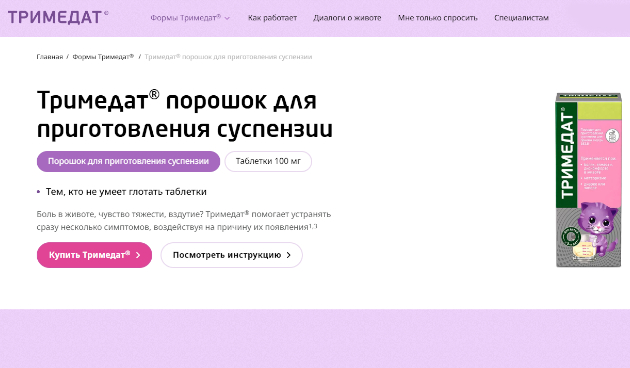Select Порошок для приготовления суспензии tab

(128, 162)
